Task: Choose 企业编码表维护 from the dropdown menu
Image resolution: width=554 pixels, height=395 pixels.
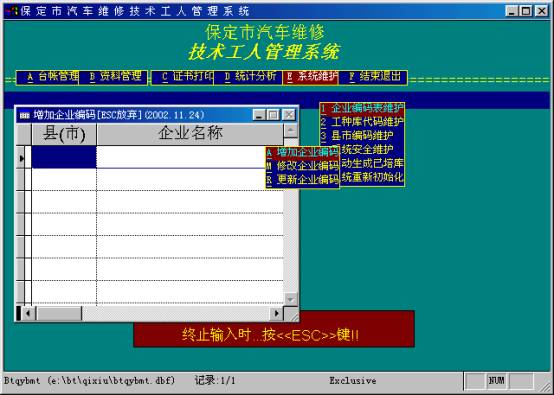Action: (x=362, y=108)
